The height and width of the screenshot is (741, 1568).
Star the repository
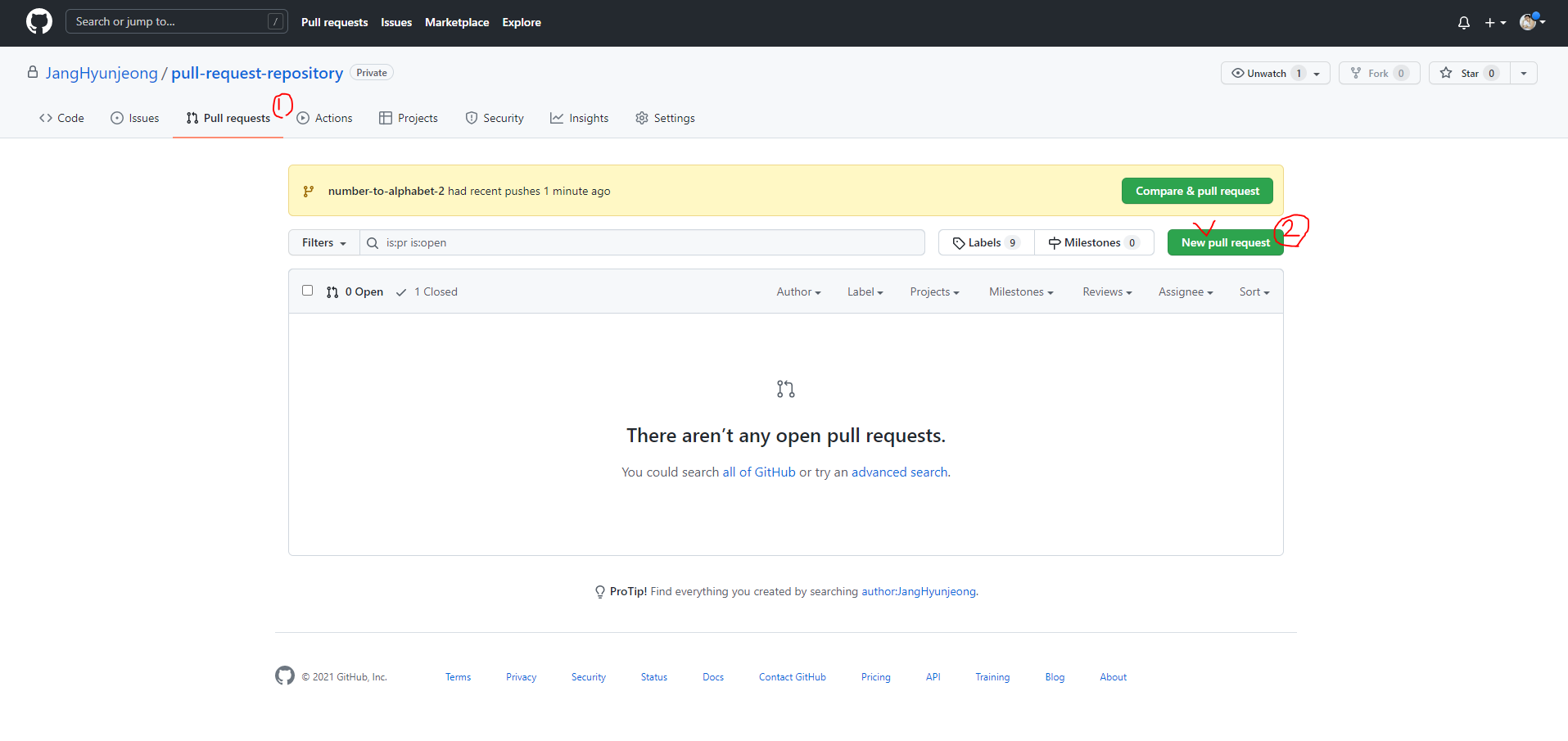coord(1470,73)
